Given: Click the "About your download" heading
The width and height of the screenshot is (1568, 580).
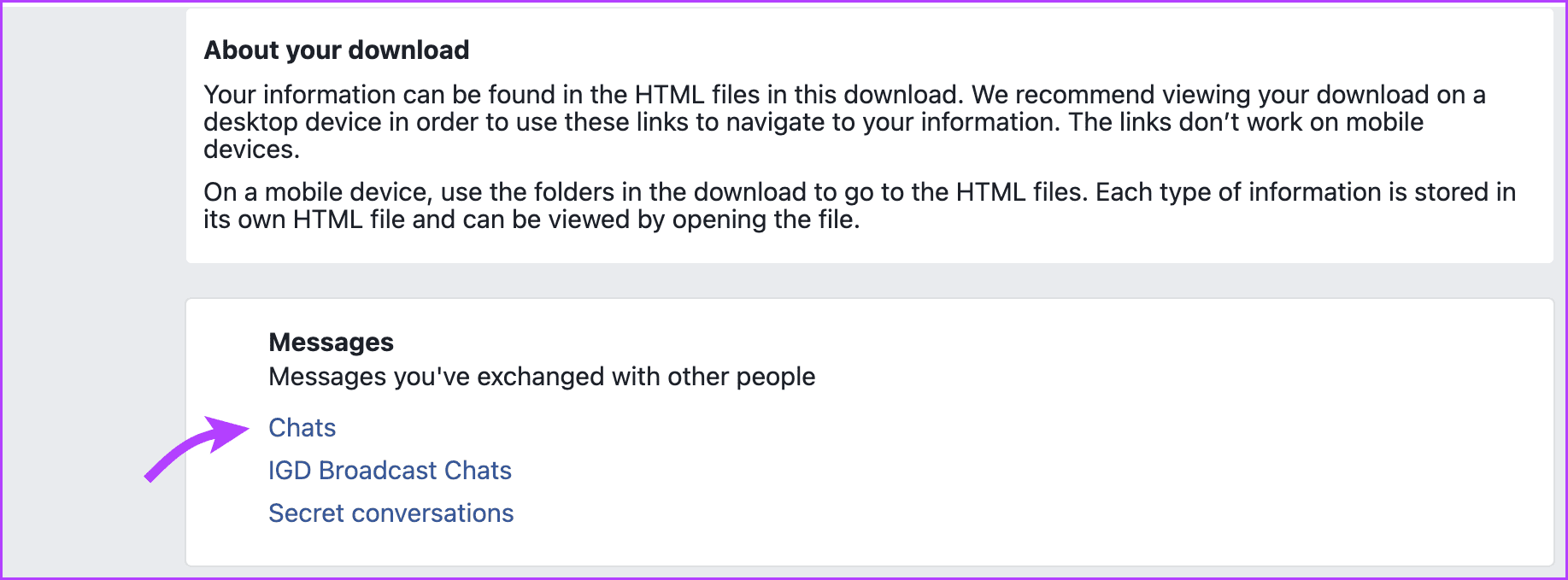Looking at the screenshot, I should (336, 50).
